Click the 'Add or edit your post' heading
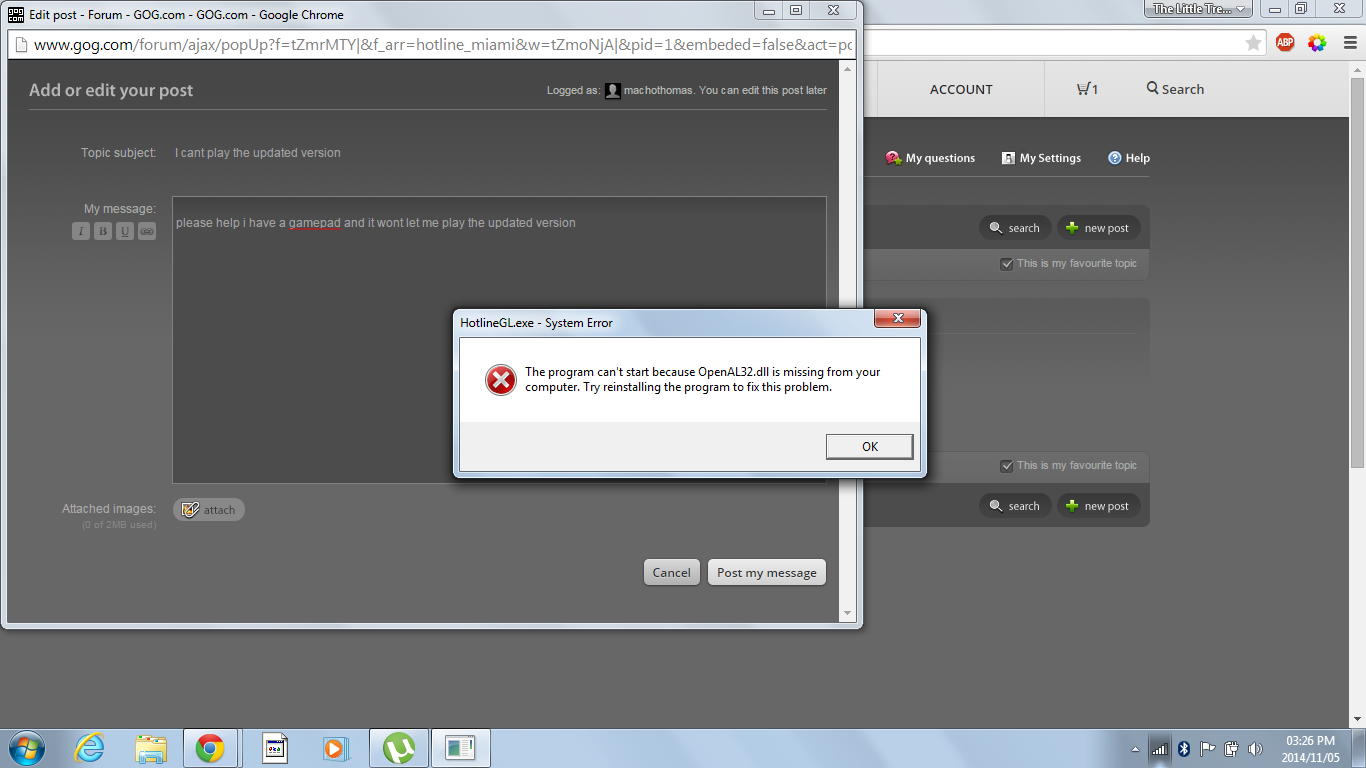The image size is (1366, 768). (111, 90)
